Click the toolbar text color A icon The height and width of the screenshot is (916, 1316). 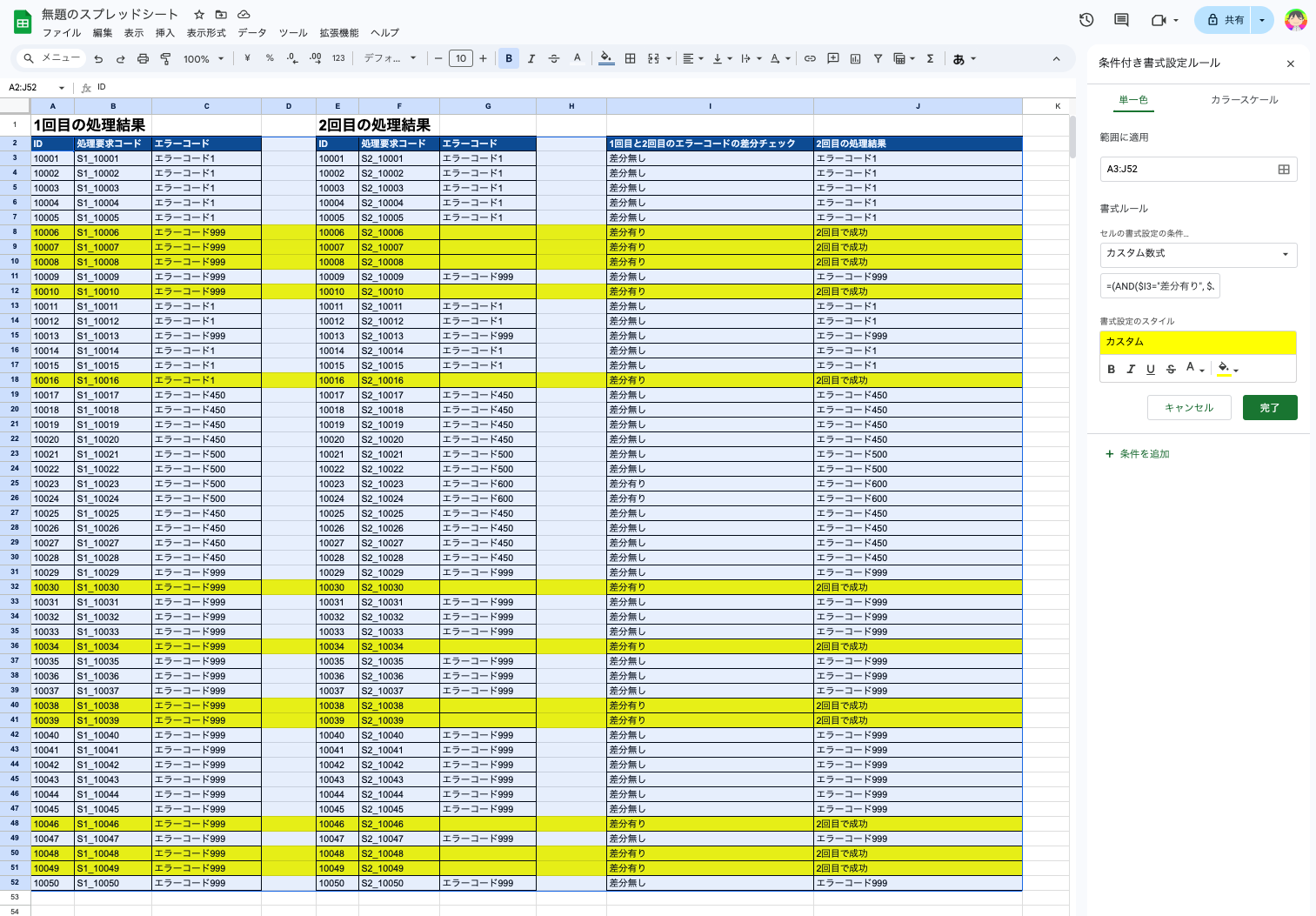point(577,58)
